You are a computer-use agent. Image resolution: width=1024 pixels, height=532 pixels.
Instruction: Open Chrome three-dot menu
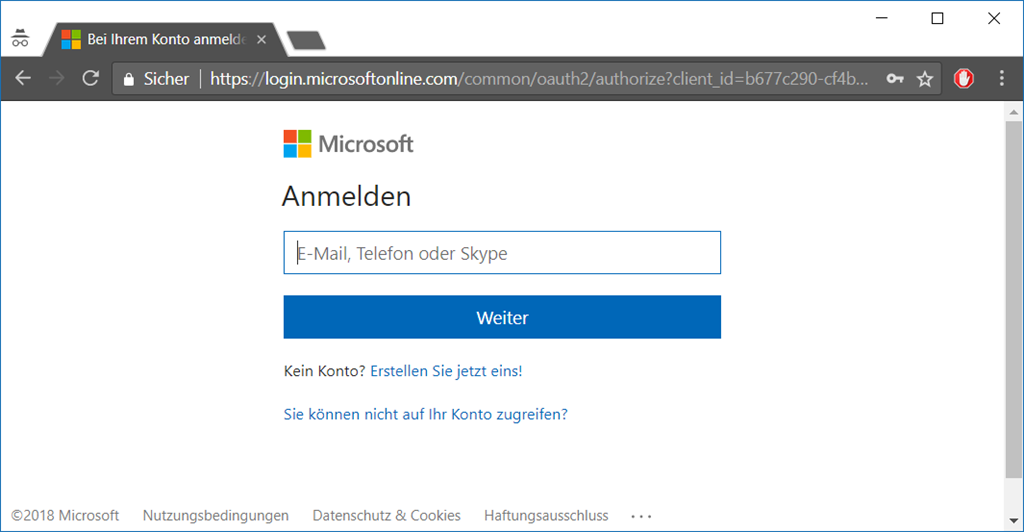1002,78
